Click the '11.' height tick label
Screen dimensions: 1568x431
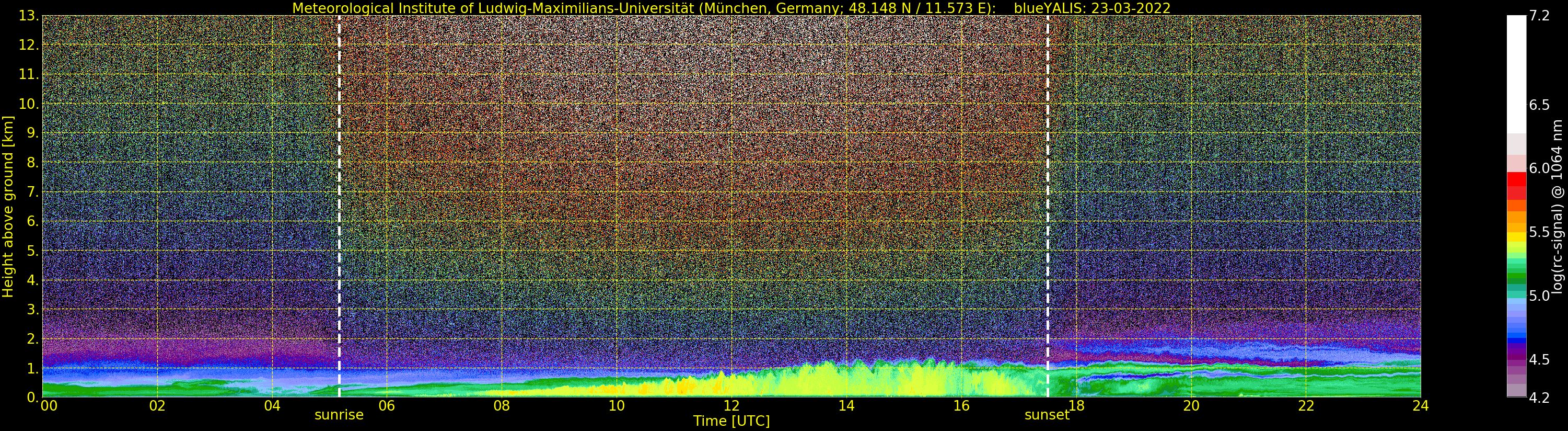[x=29, y=74]
